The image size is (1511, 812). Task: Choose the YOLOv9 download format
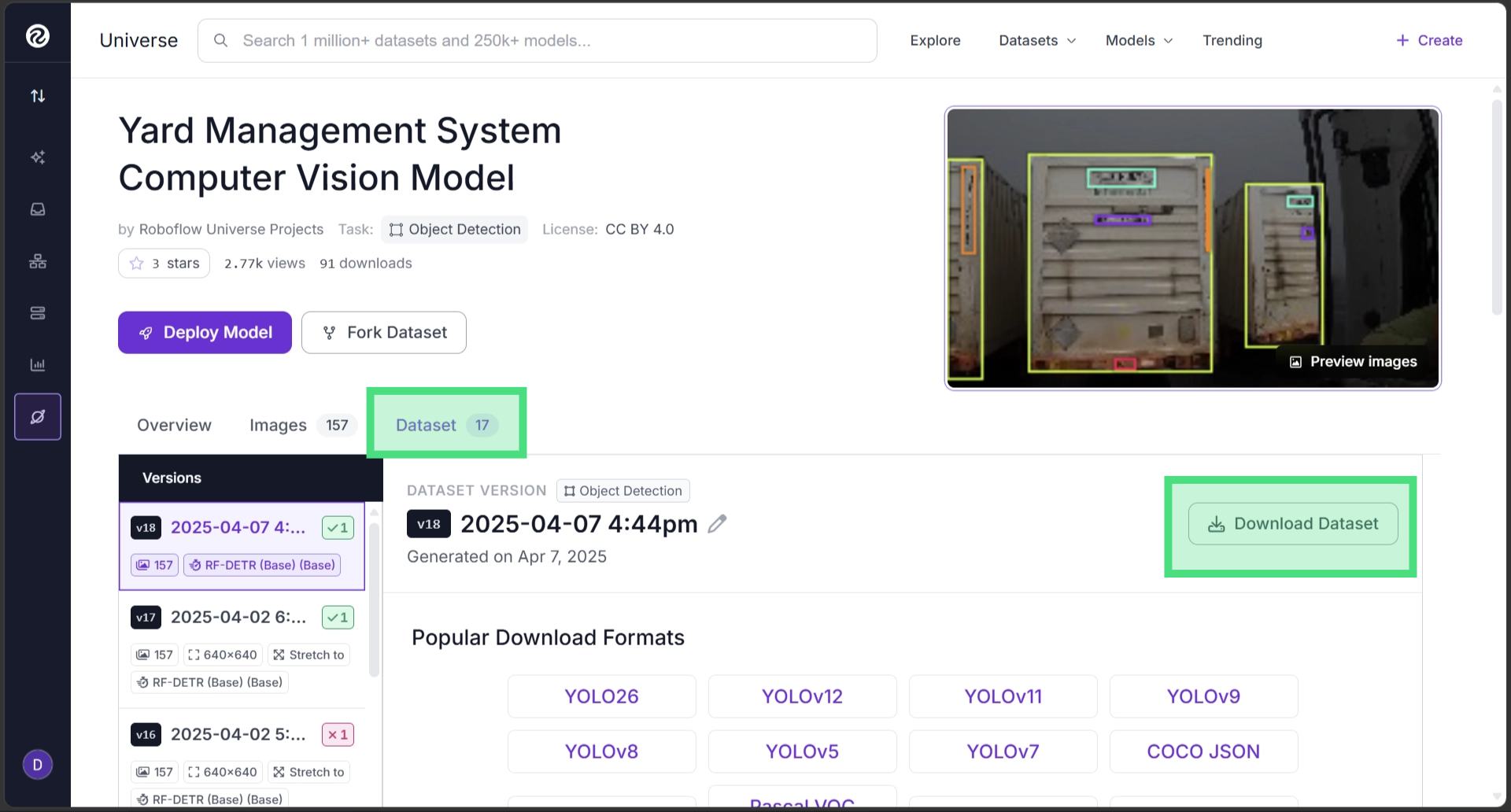click(1204, 696)
